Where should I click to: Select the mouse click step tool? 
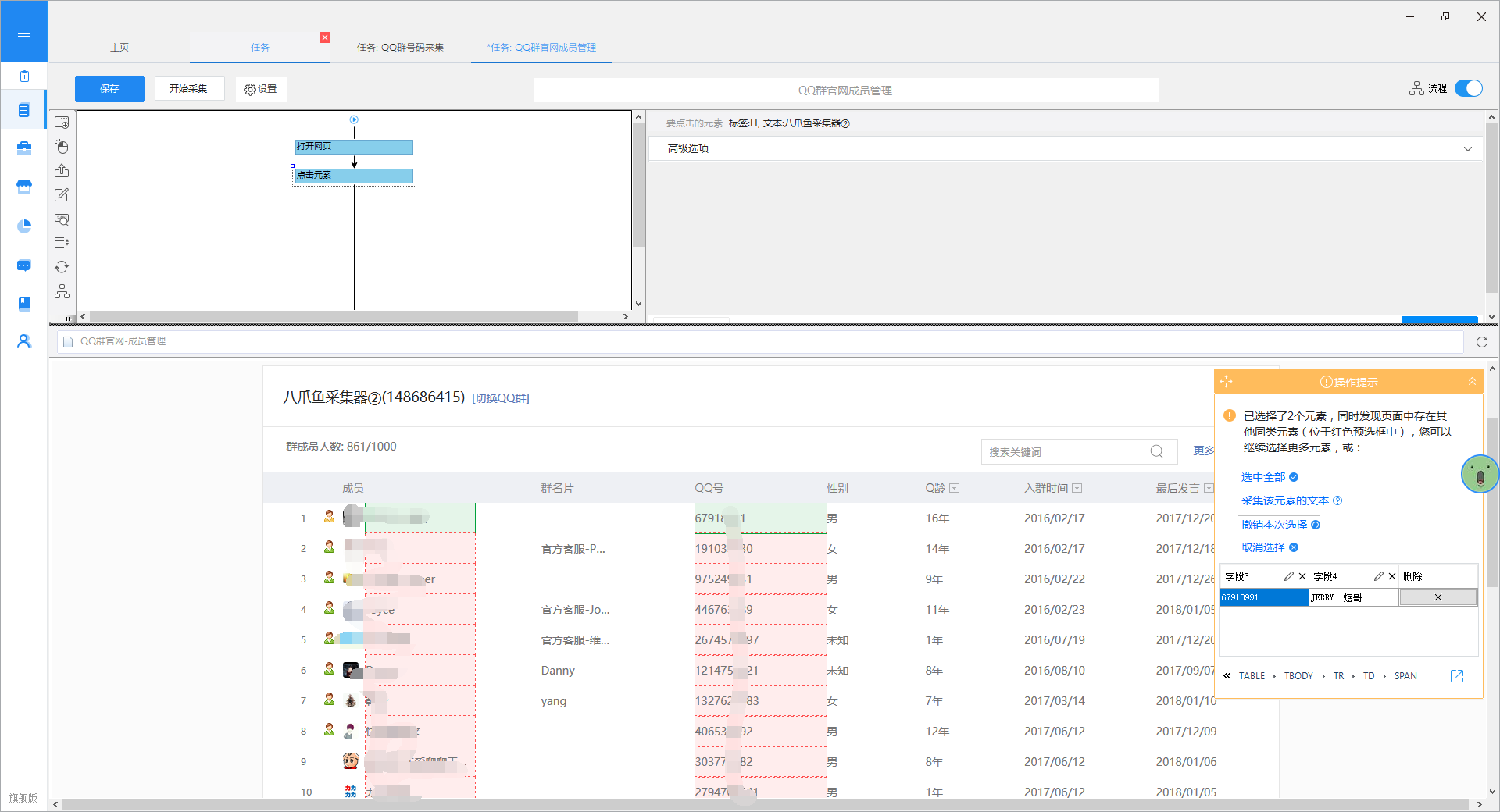click(62, 147)
